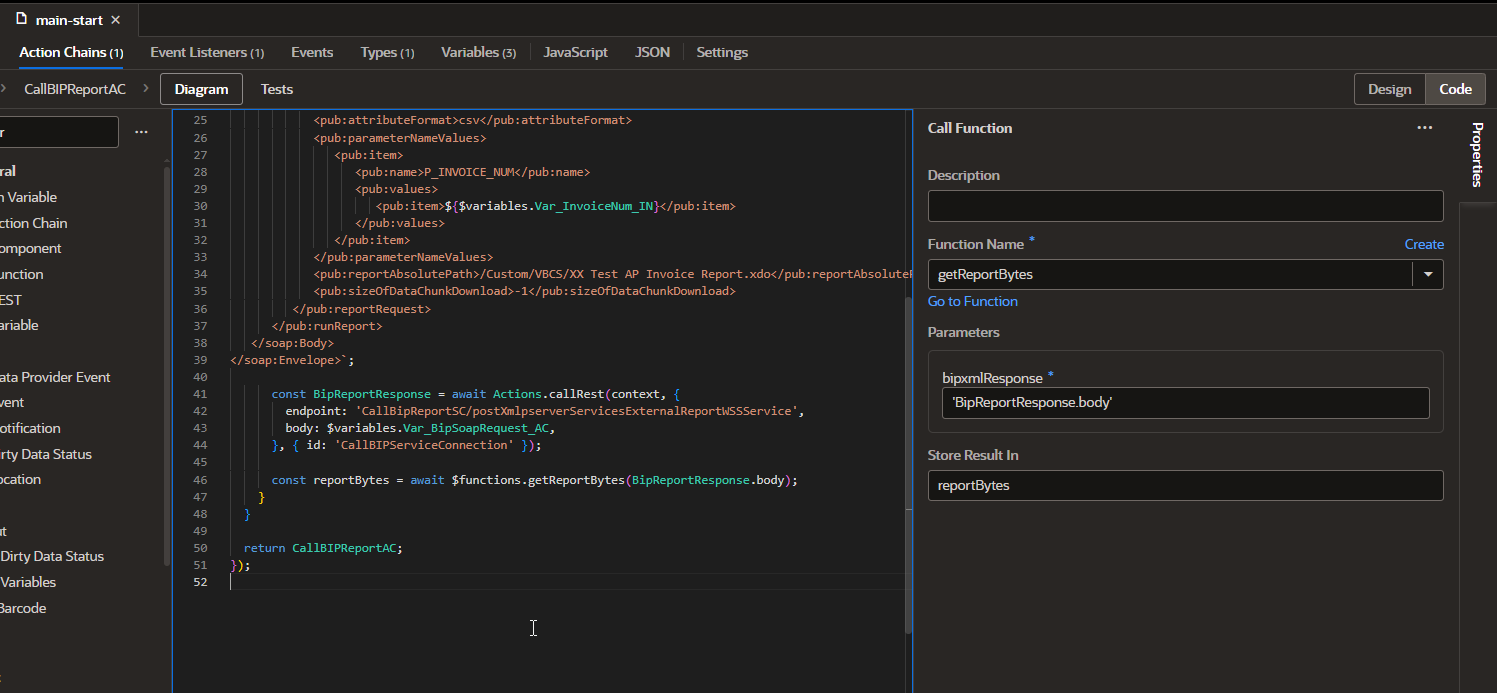Image resolution: width=1497 pixels, height=693 pixels.
Task: Select Data Provider Event action
Action: [x=55, y=377]
